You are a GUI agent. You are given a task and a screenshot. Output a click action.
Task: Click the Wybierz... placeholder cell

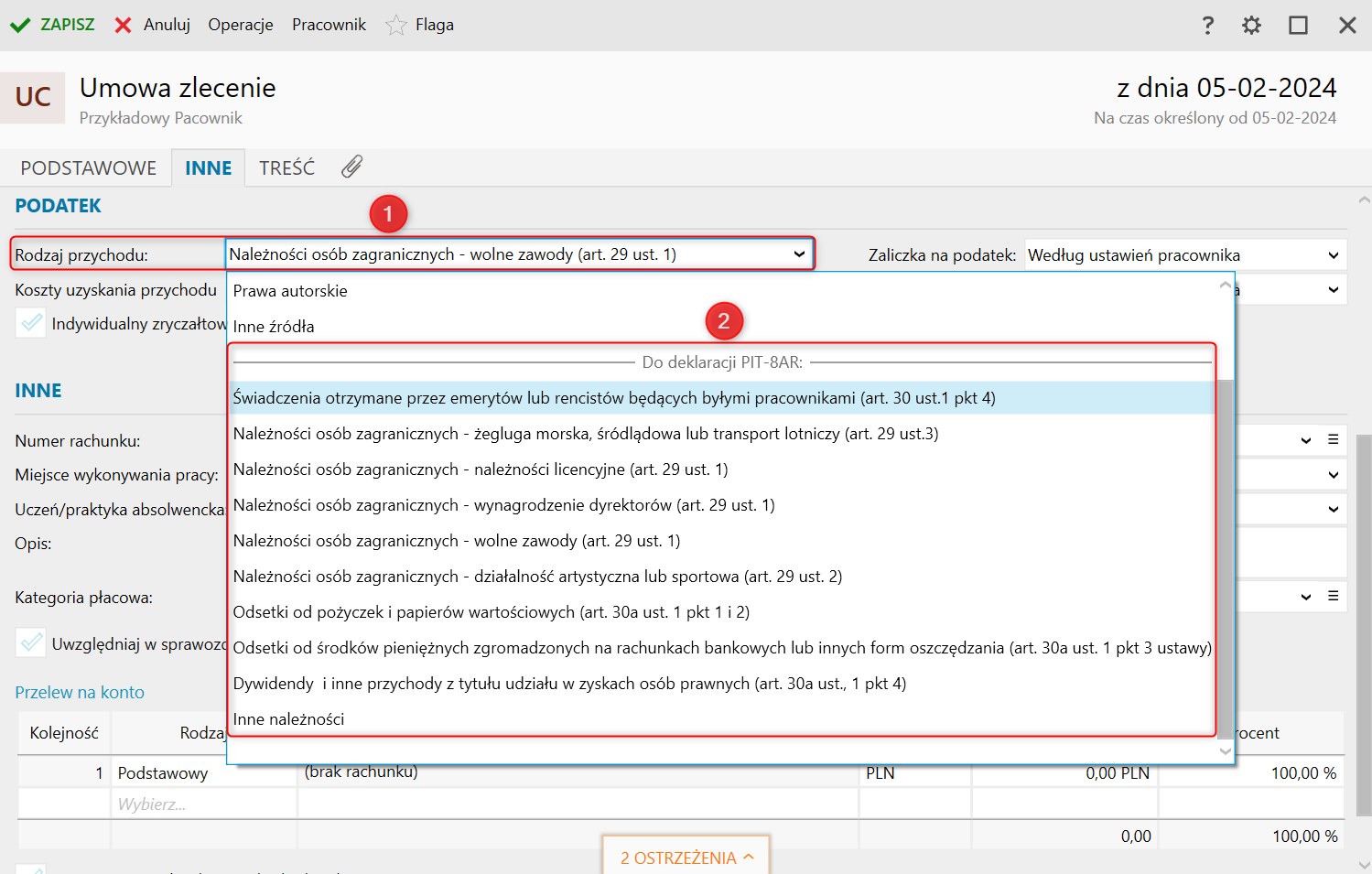click(x=204, y=804)
